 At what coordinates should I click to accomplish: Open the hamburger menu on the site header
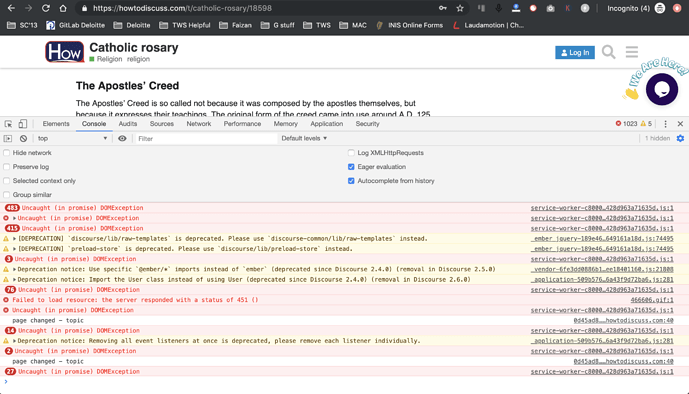coord(632,52)
